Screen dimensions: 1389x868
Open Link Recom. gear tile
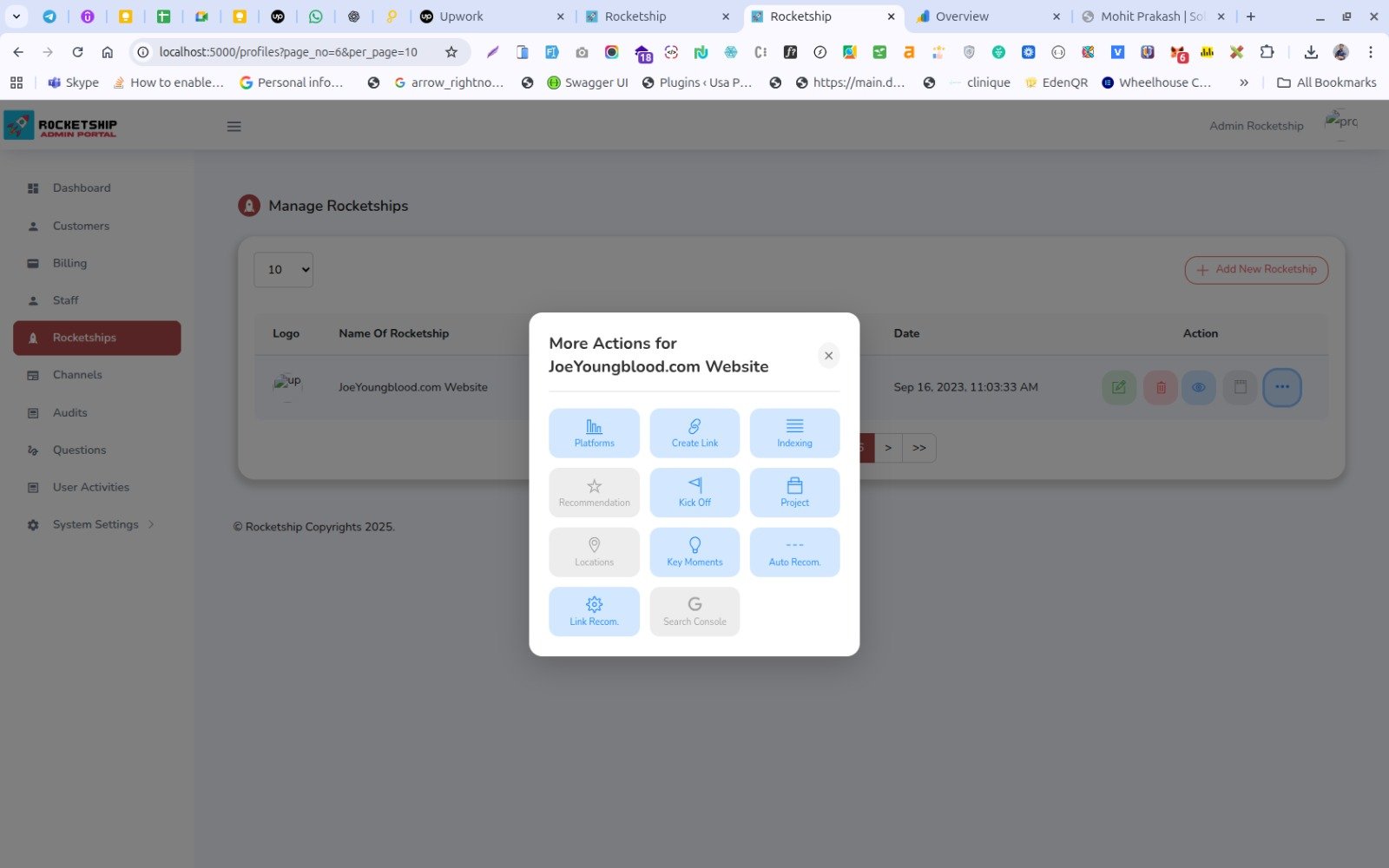tap(594, 611)
